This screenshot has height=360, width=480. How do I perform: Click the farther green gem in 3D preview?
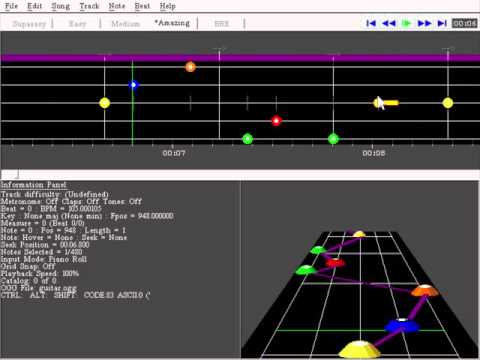(318, 250)
